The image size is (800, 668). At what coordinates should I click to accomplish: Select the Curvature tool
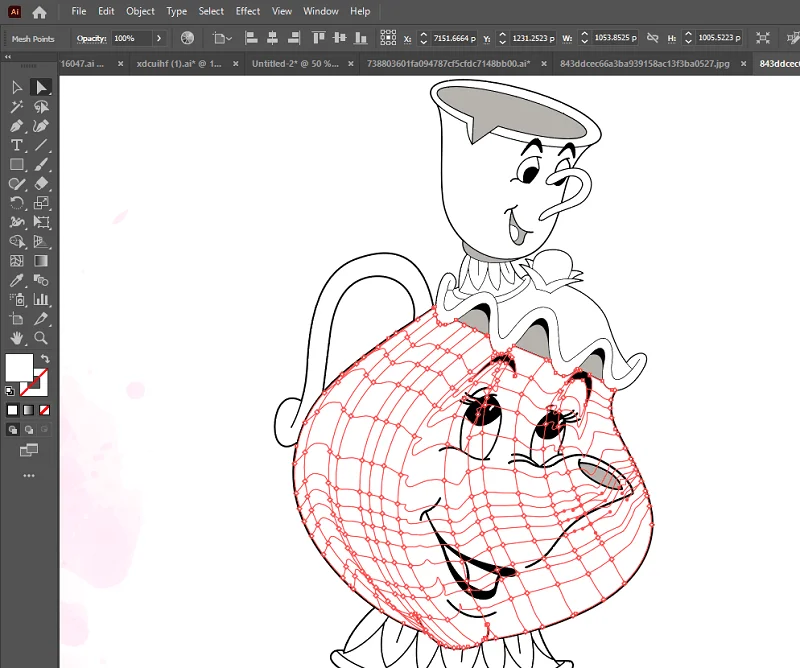pos(41,126)
